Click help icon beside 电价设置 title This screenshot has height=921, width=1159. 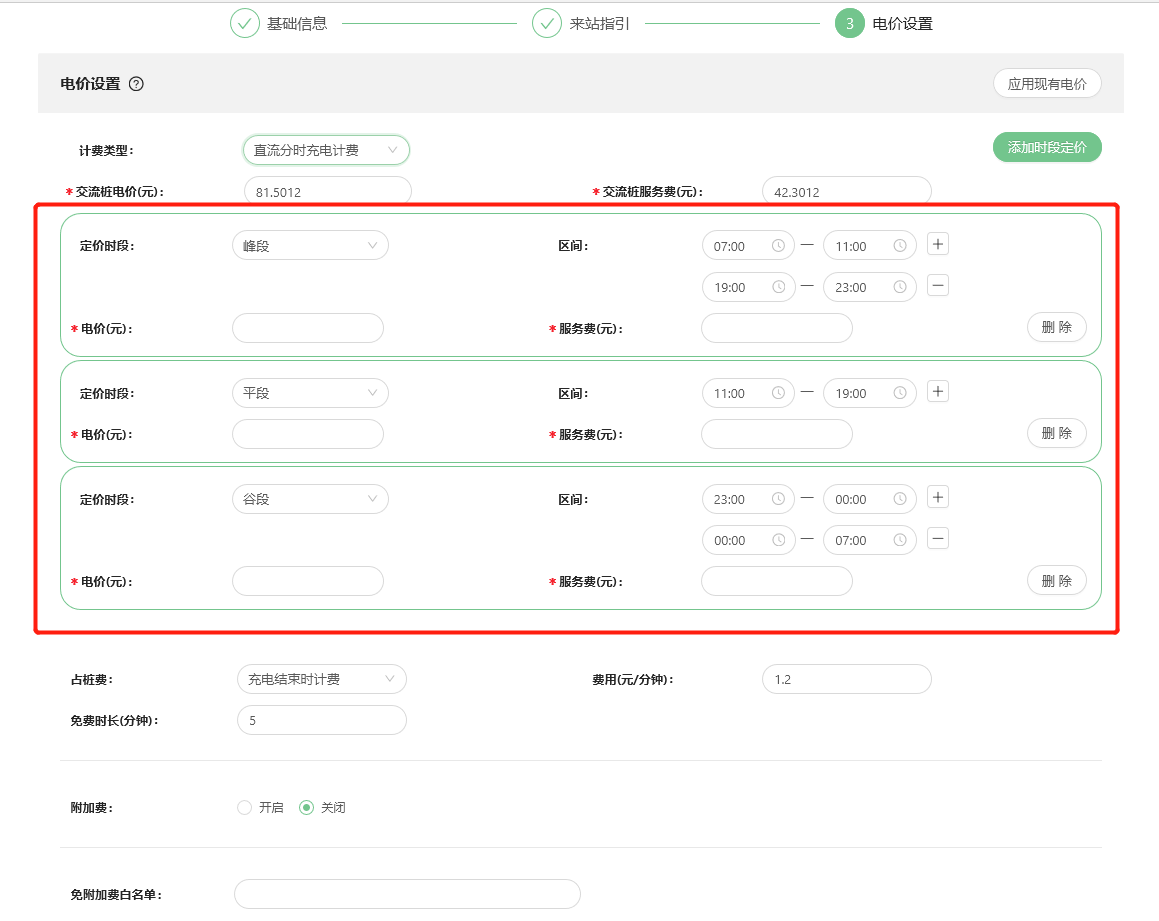[137, 84]
